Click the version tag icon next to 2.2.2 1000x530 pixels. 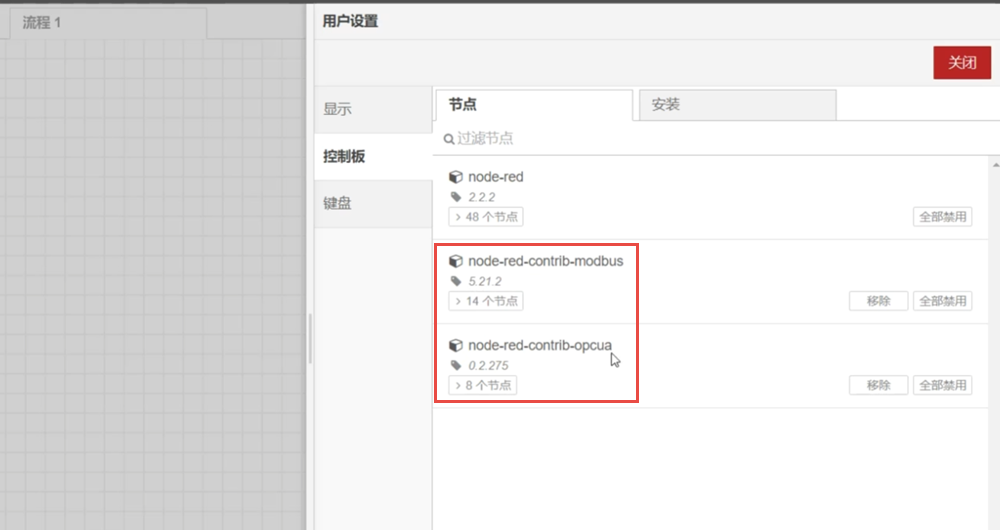pos(456,196)
